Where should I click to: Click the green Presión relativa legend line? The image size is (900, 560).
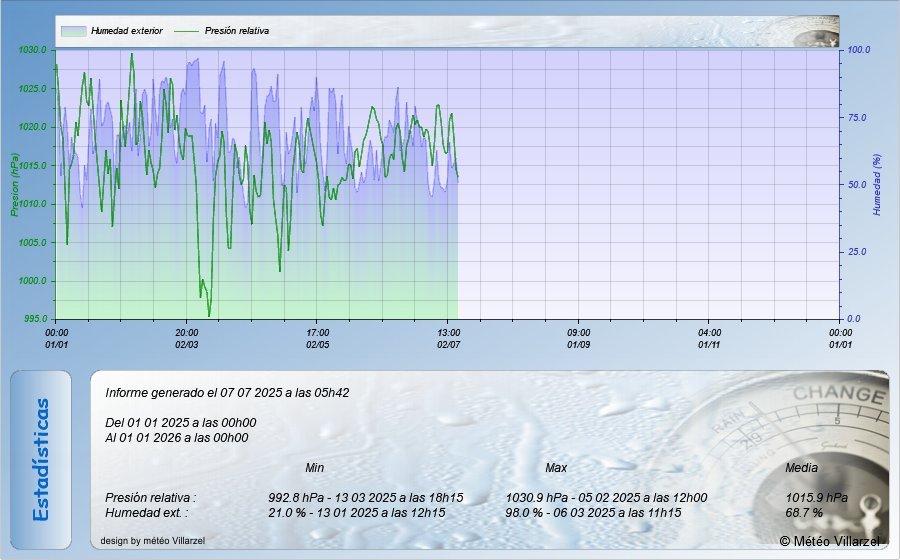187,31
